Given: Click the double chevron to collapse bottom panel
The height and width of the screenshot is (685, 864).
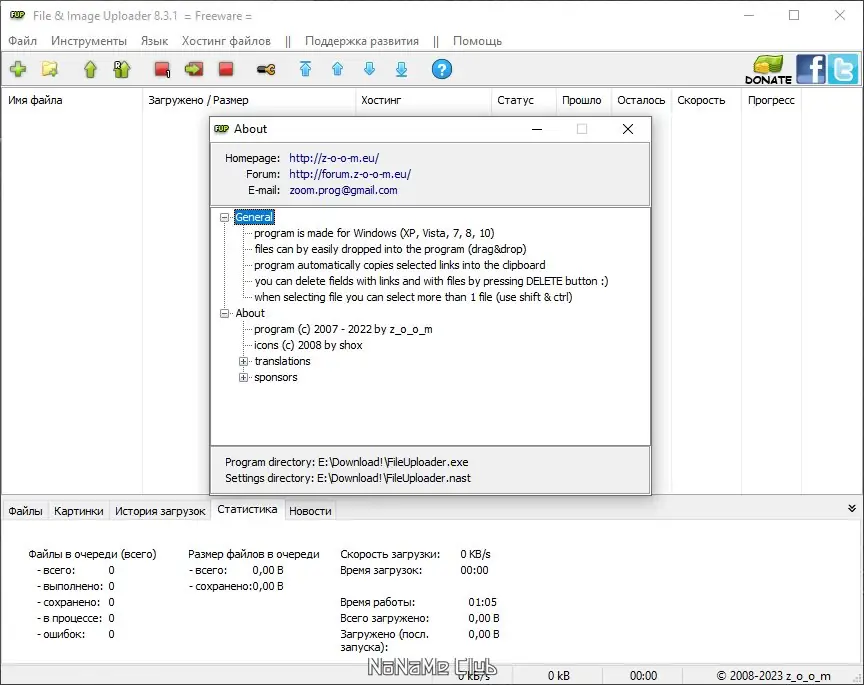Looking at the screenshot, I should pos(852,509).
